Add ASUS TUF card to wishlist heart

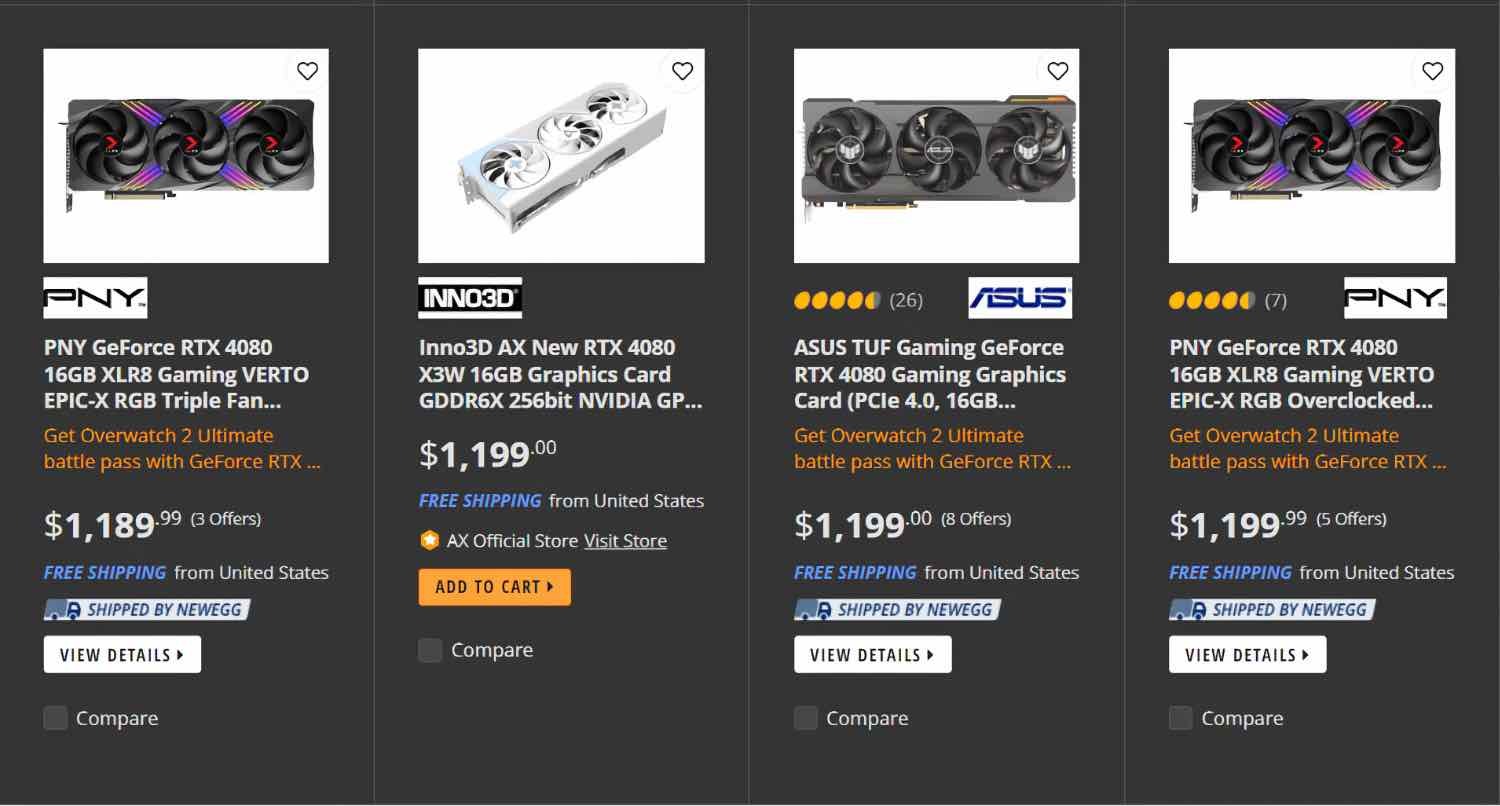(x=1057, y=71)
